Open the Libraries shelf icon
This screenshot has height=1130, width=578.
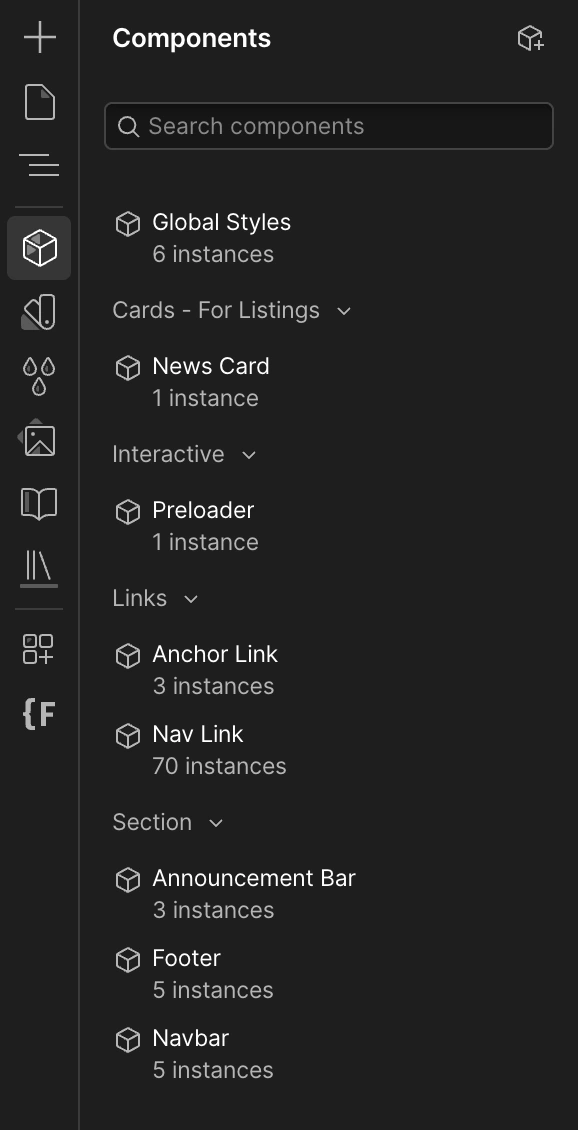[x=39, y=568]
